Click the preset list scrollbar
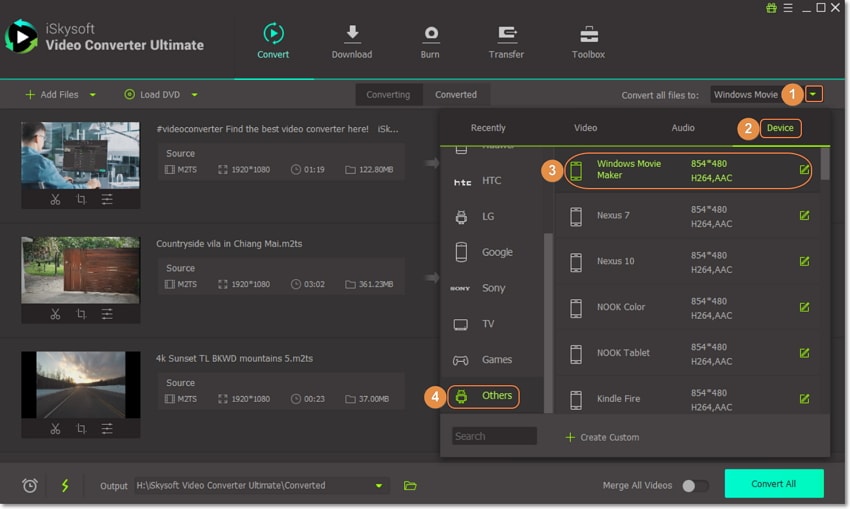The height and width of the screenshot is (509, 850). point(825,164)
